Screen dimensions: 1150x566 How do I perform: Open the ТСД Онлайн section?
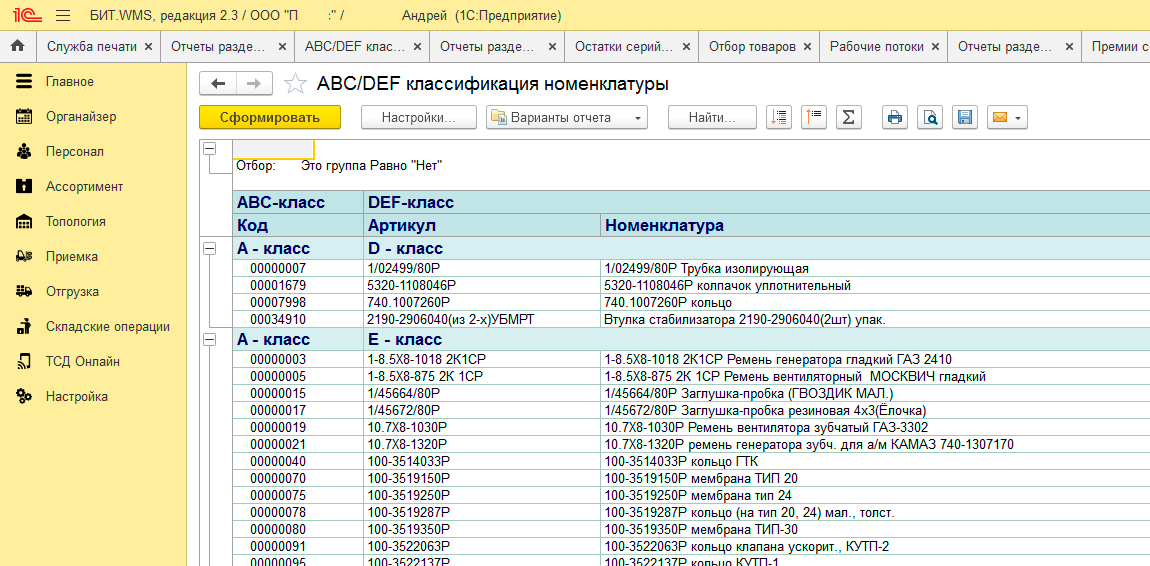point(83,361)
